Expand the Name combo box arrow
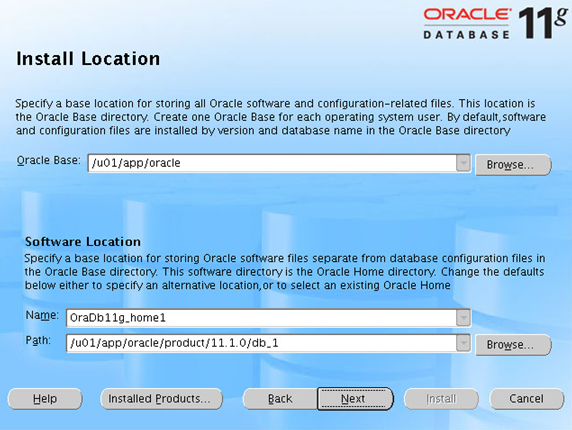The width and height of the screenshot is (572, 430). (x=463, y=318)
